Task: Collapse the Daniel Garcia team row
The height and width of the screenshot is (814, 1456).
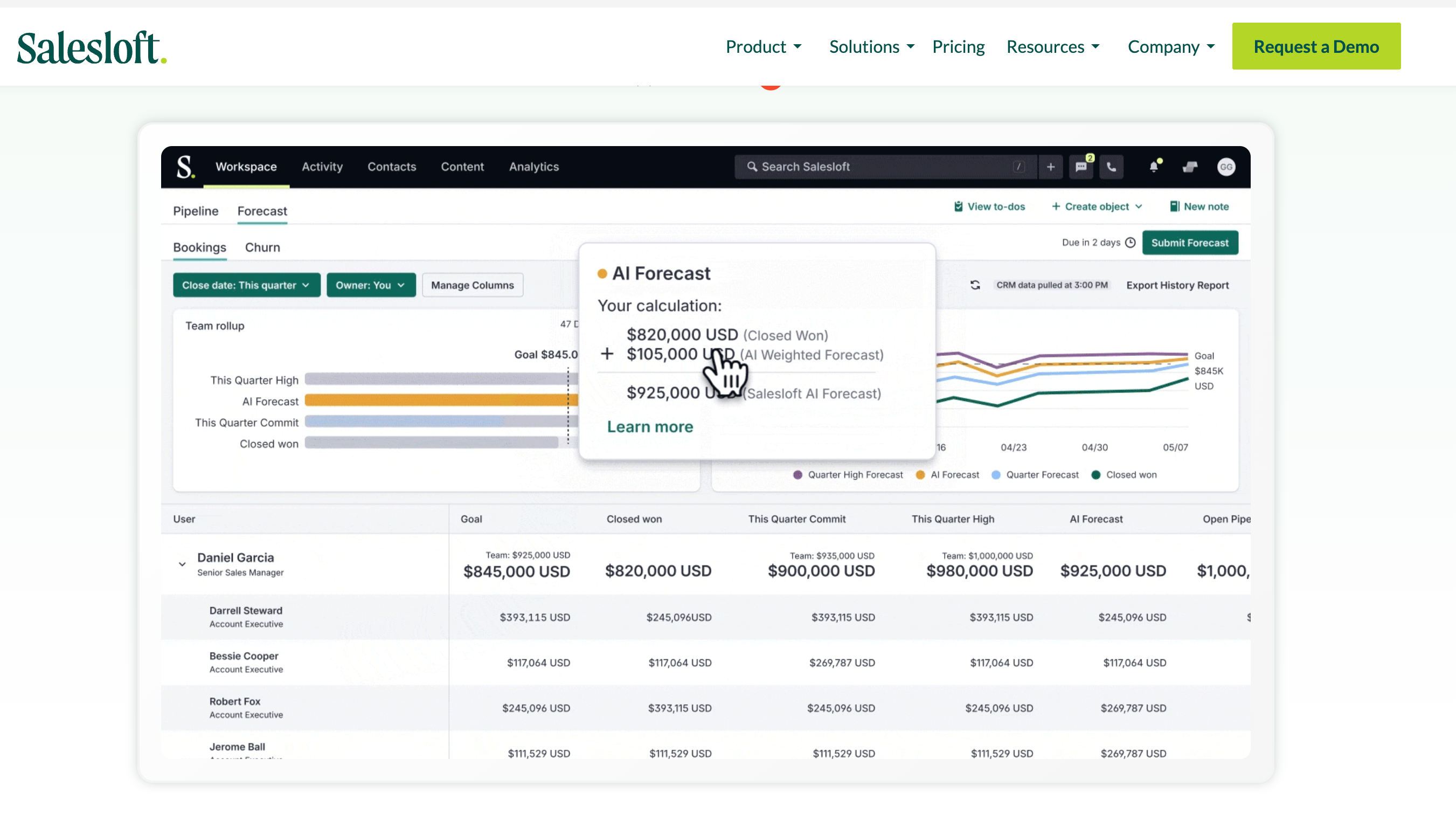Action: tap(182, 564)
